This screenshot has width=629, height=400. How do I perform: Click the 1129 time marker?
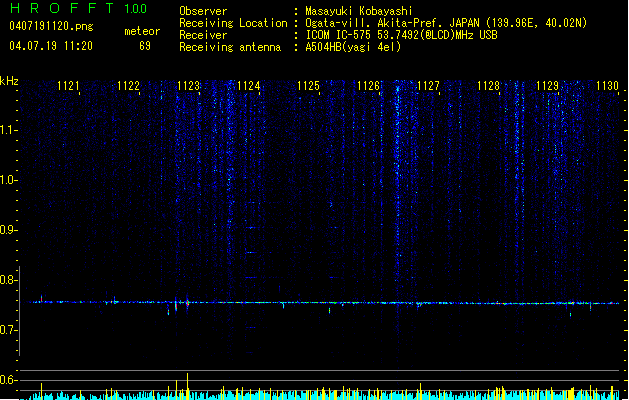[x=548, y=86]
